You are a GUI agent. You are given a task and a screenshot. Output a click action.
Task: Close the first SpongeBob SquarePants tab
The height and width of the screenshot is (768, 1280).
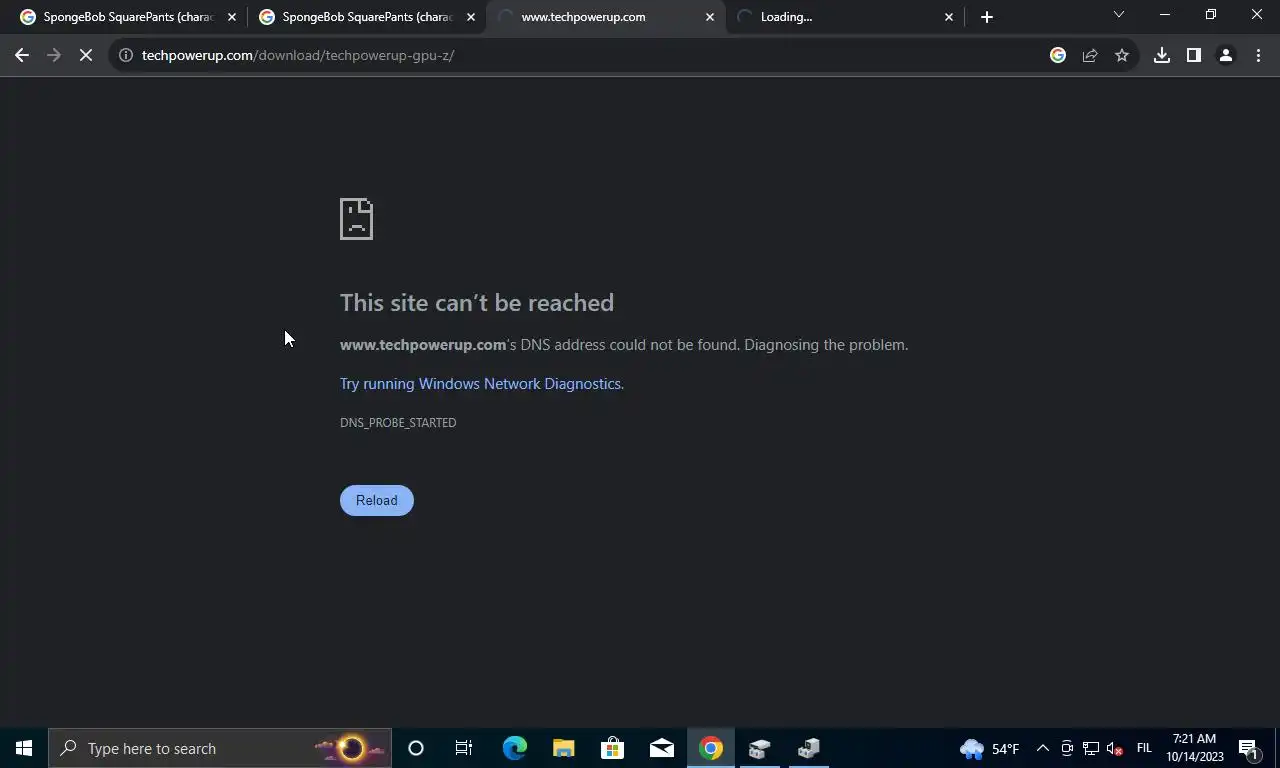coord(232,17)
